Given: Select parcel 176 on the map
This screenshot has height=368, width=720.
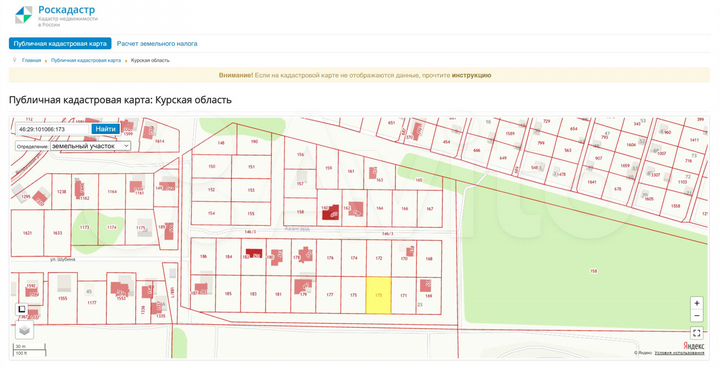Looking at the screenshot, I should 330,258.
